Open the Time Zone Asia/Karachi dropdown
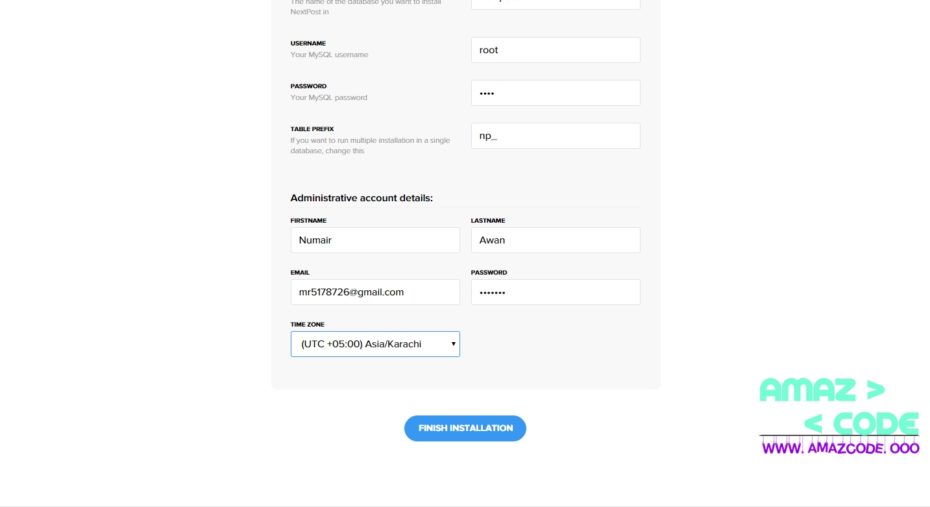This screenshot has width=930, height=507. coord(375,344)
